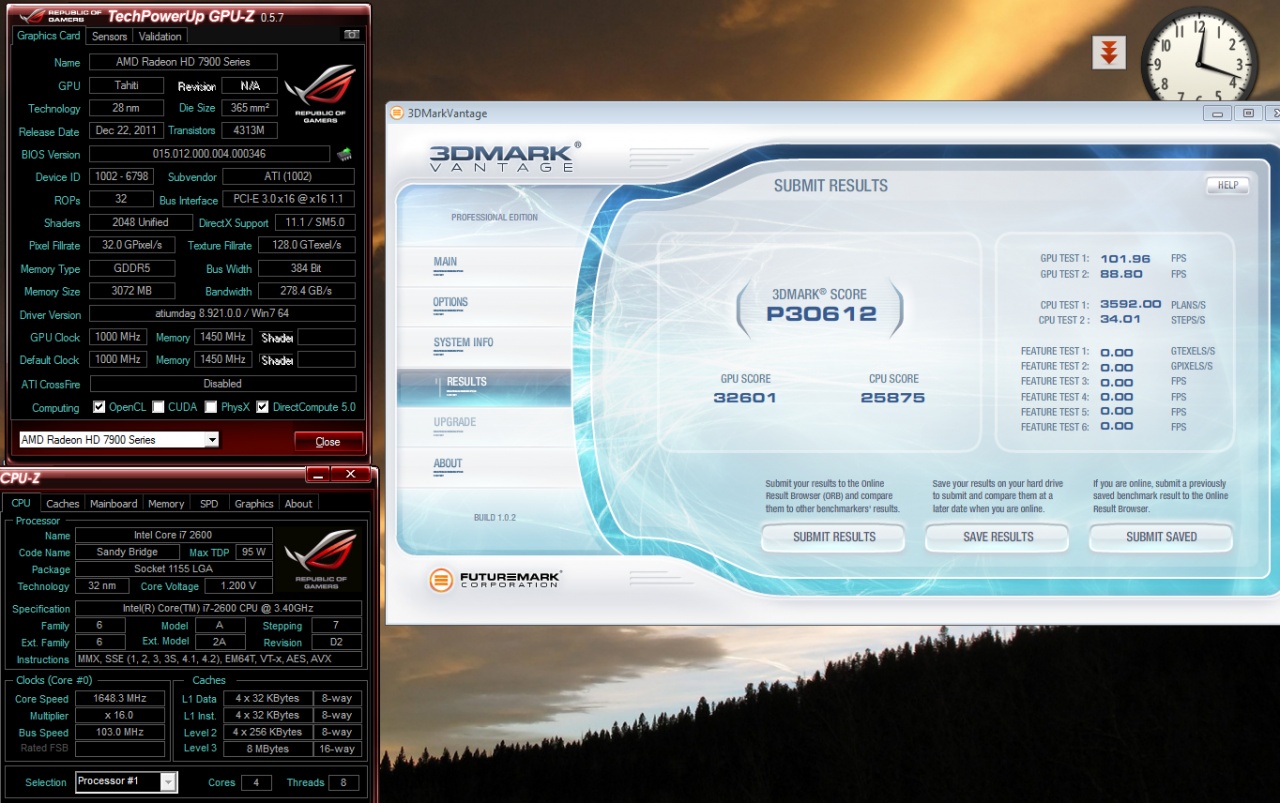This screenshot has width=1280, height=803.
Task: Click the BIOS save chip icon in GPU-Z
Action: [344, 154]
